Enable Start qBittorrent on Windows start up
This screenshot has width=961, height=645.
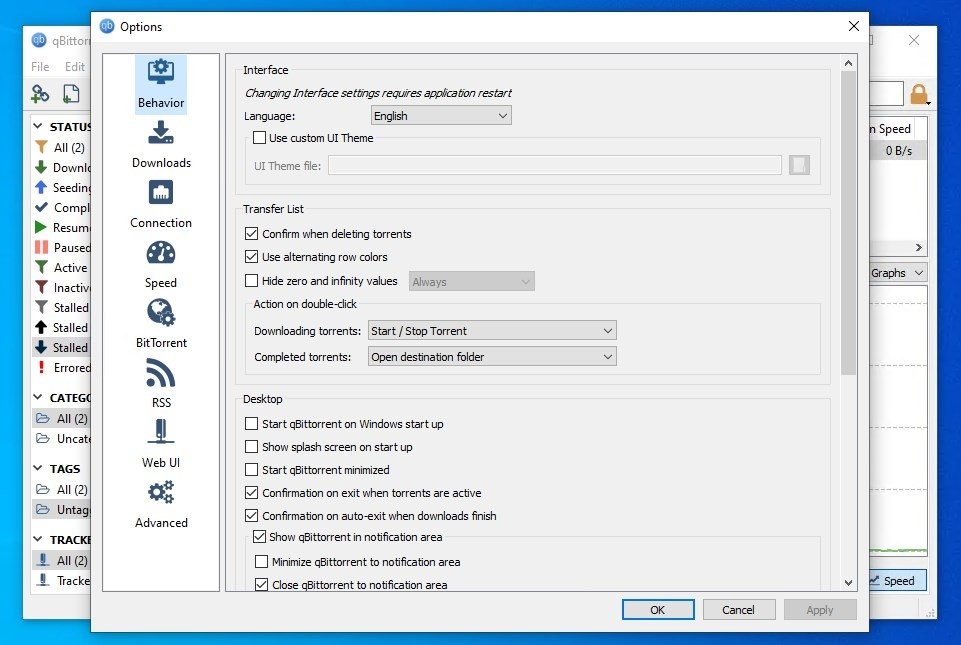[252, 424]
